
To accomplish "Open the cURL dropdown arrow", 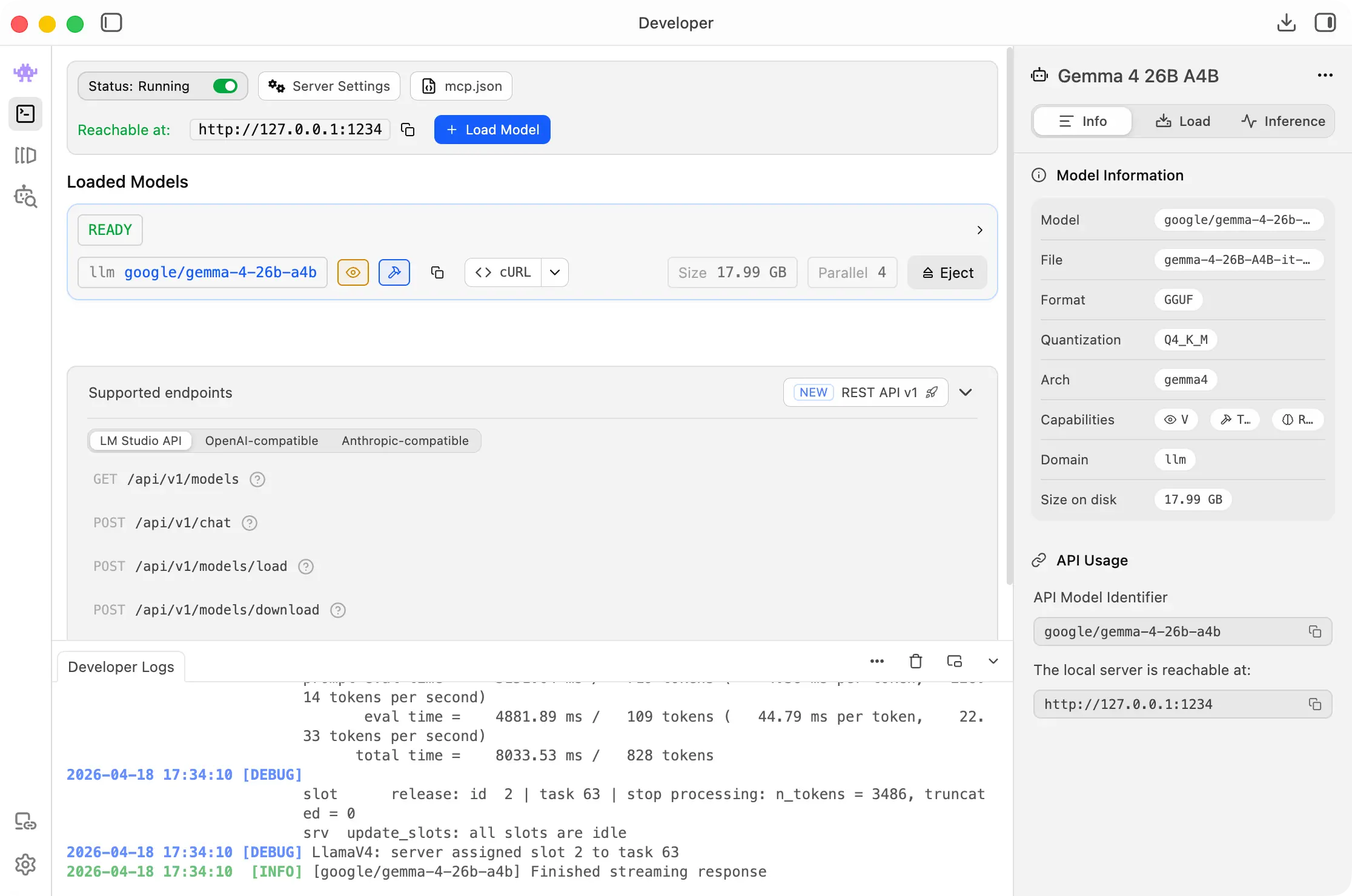I will (x=555, y=272).
